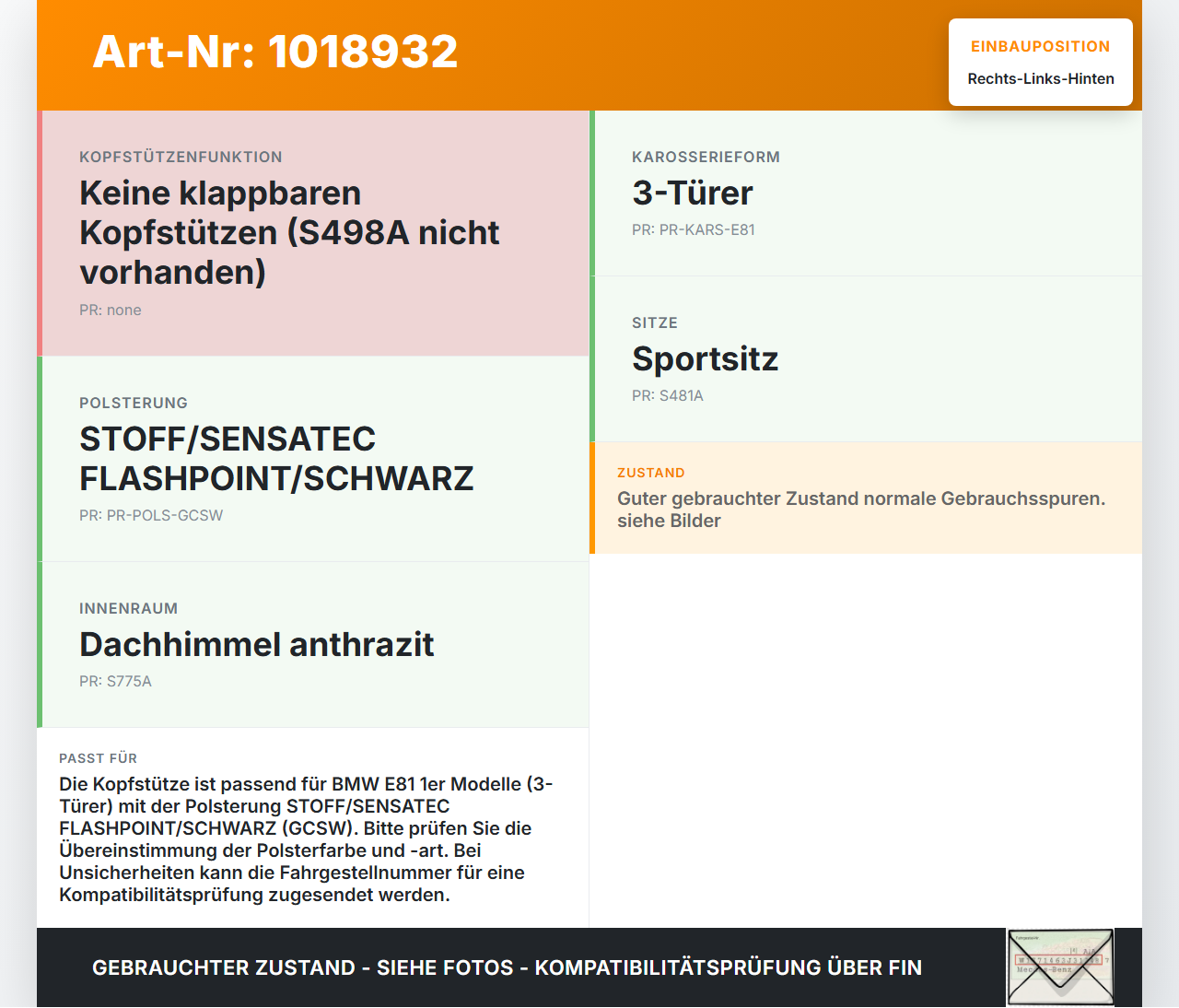Select 'Keine klappbaren Kopfstützen' heading
1179x1008 pixels.
(x=289, y=232)
